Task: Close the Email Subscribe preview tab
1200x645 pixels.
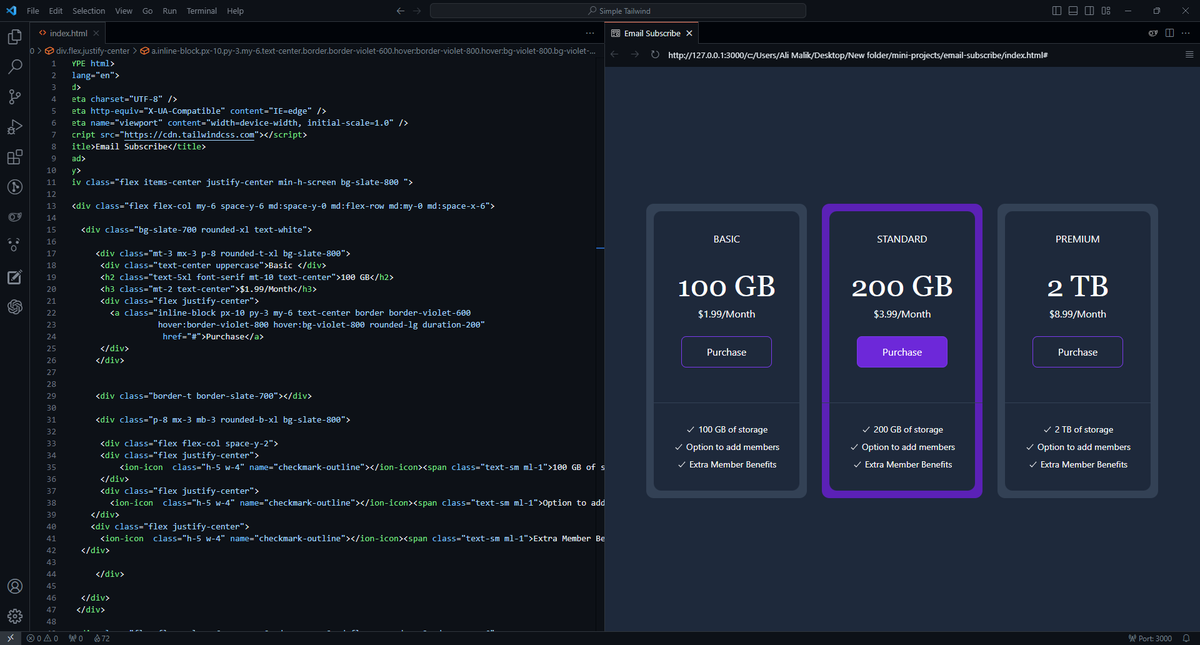Action: click(x=689, y=33)
